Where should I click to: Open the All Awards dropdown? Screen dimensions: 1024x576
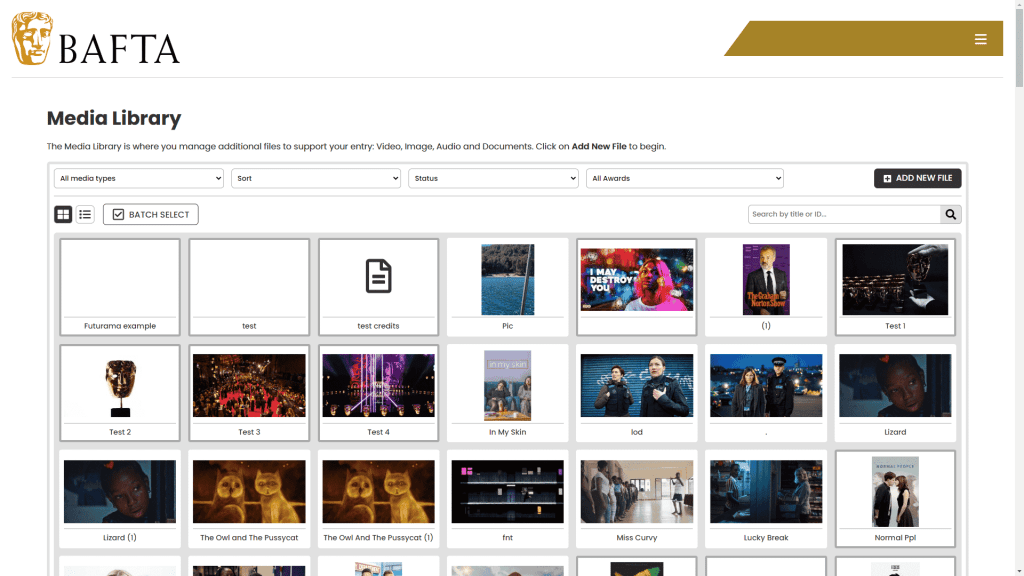[x=685, y=178]
